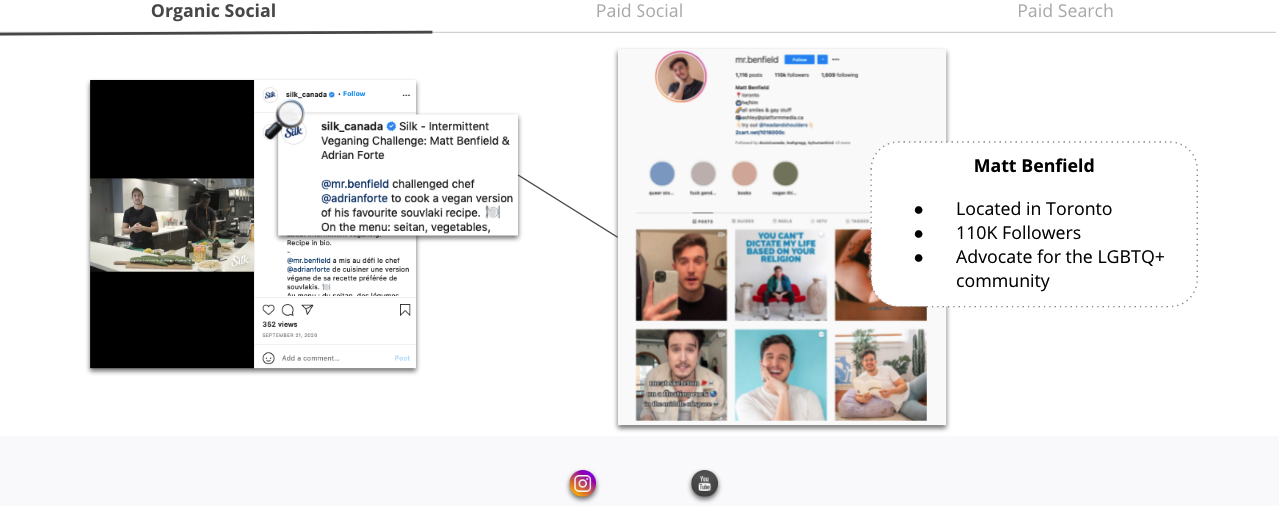Open the Paid Search tab
The height and width of the screenshot is (506, 1279).
pos(1065,12)
